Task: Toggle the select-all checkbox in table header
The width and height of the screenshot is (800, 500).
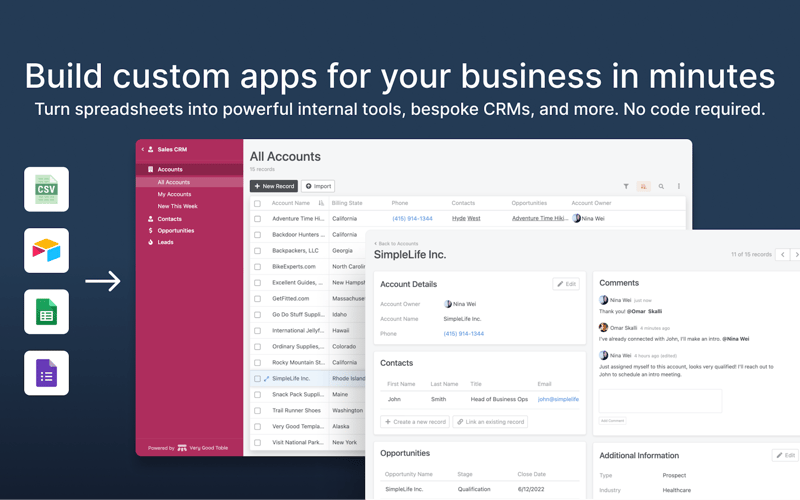Action: click(x=258, y=204)
